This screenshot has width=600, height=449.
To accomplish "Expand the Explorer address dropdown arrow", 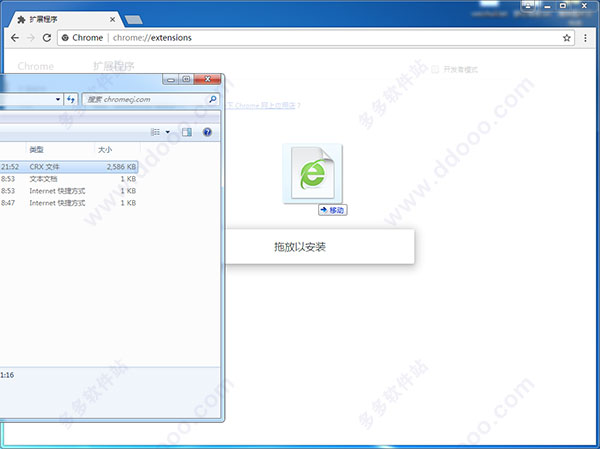I will point(58,100).
